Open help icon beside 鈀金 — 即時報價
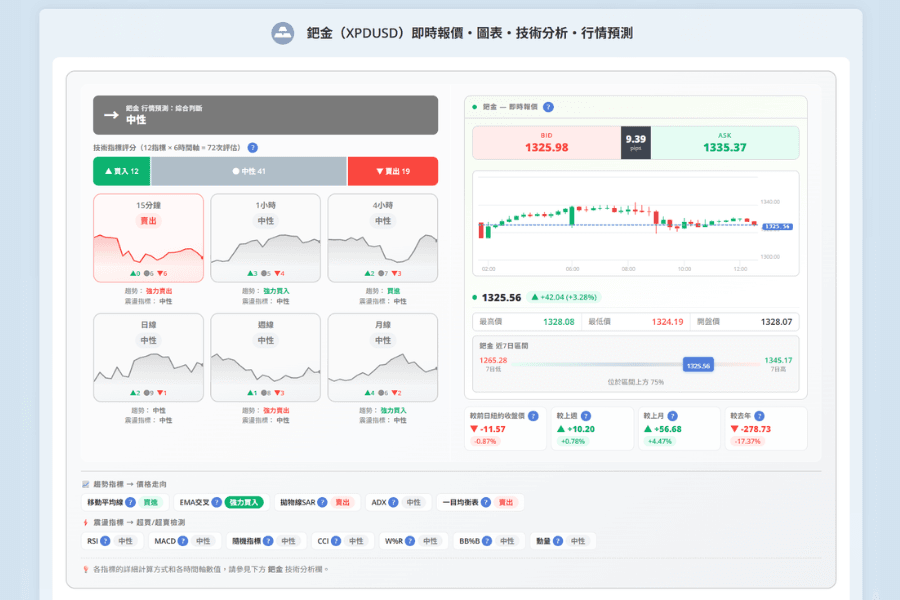900x600 pixels. (548, 107)
